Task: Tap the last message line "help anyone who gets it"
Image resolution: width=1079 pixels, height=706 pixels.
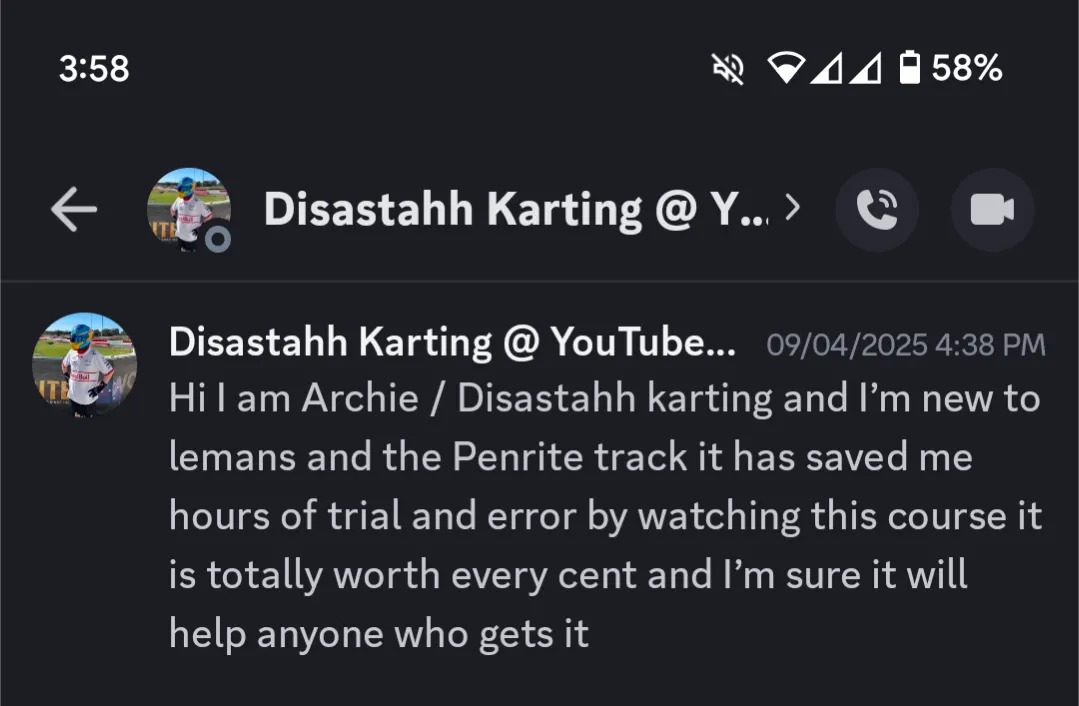Action: 379,634
